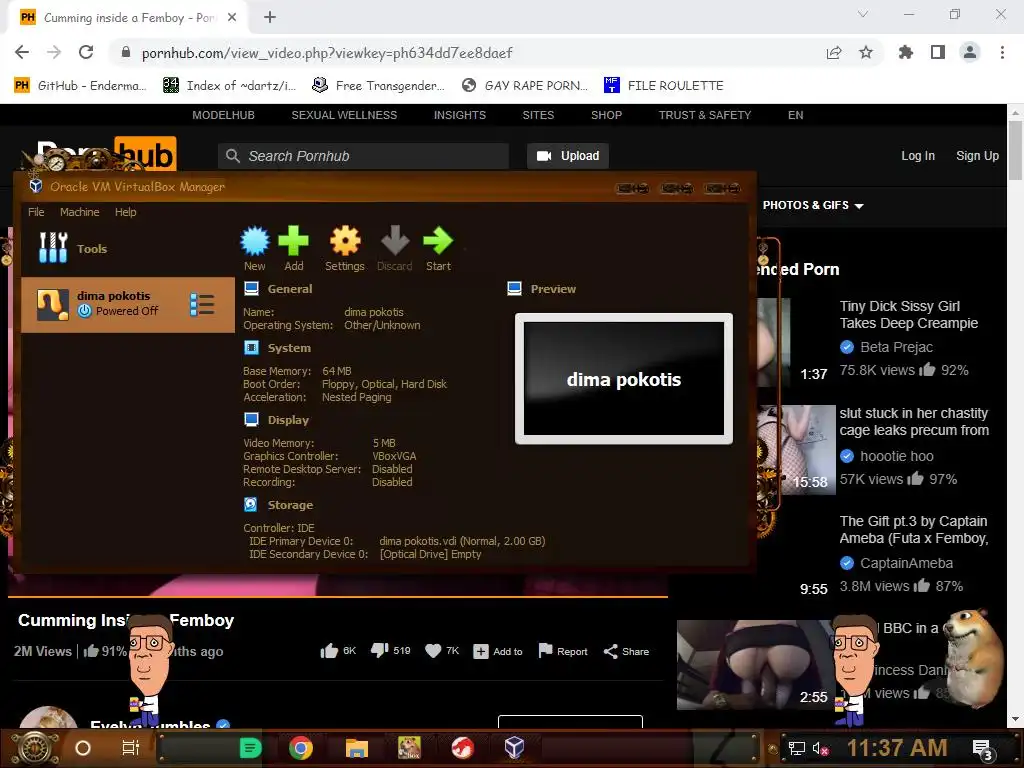Click the Boot Order value text
1024x768 pixels.
tap(384, 384)
